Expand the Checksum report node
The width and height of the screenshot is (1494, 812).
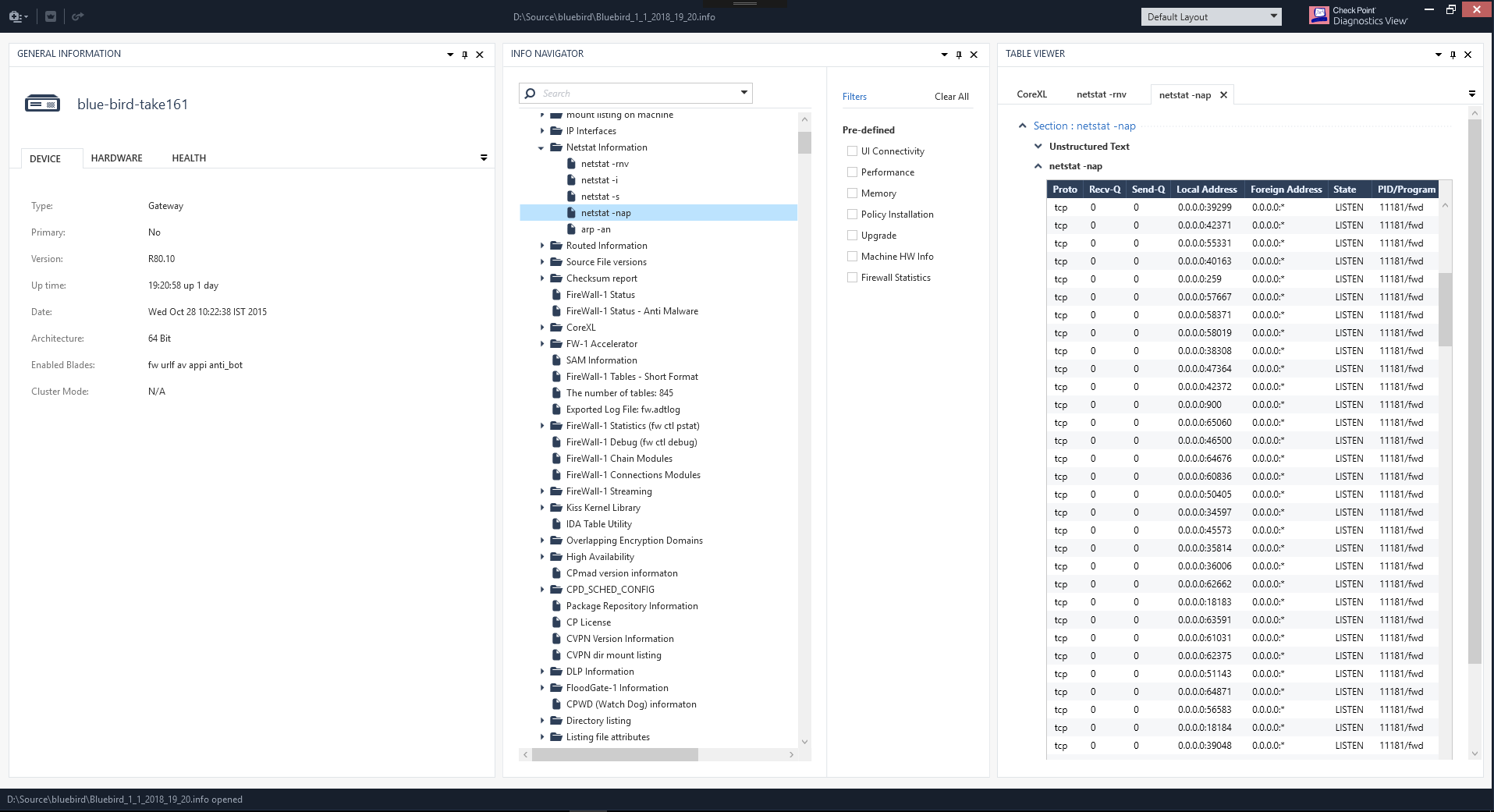542,278
